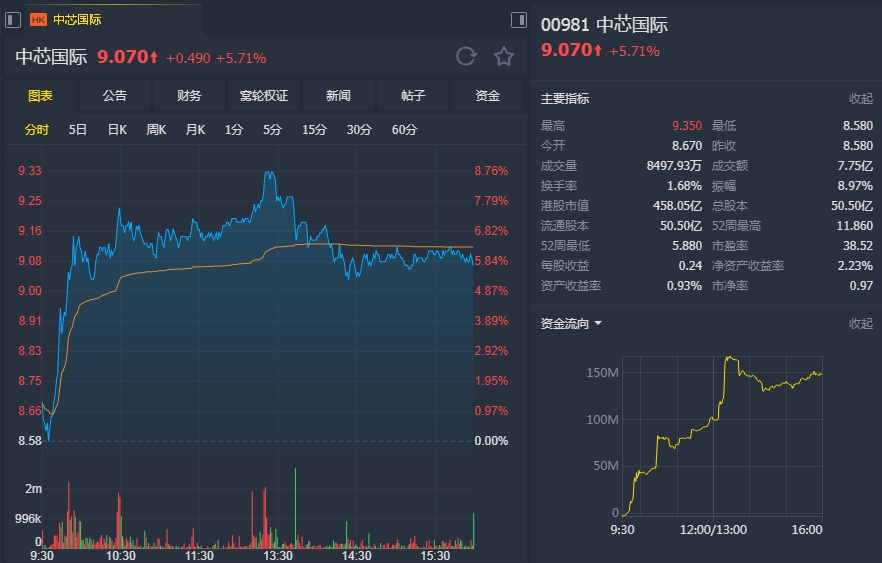Click the HK market badge icon
The image size is (882, 563).
pyautogui.click(x=39, y=19)
